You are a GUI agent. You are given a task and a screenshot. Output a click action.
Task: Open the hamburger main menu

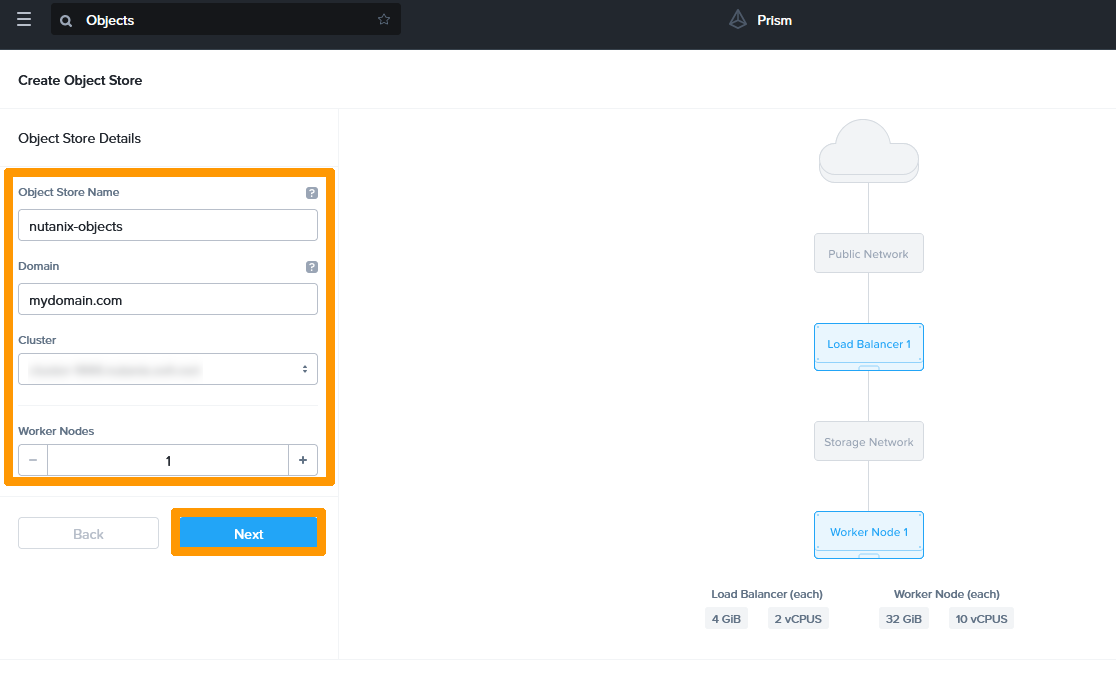pyautogui.click(x=24, y=20)
